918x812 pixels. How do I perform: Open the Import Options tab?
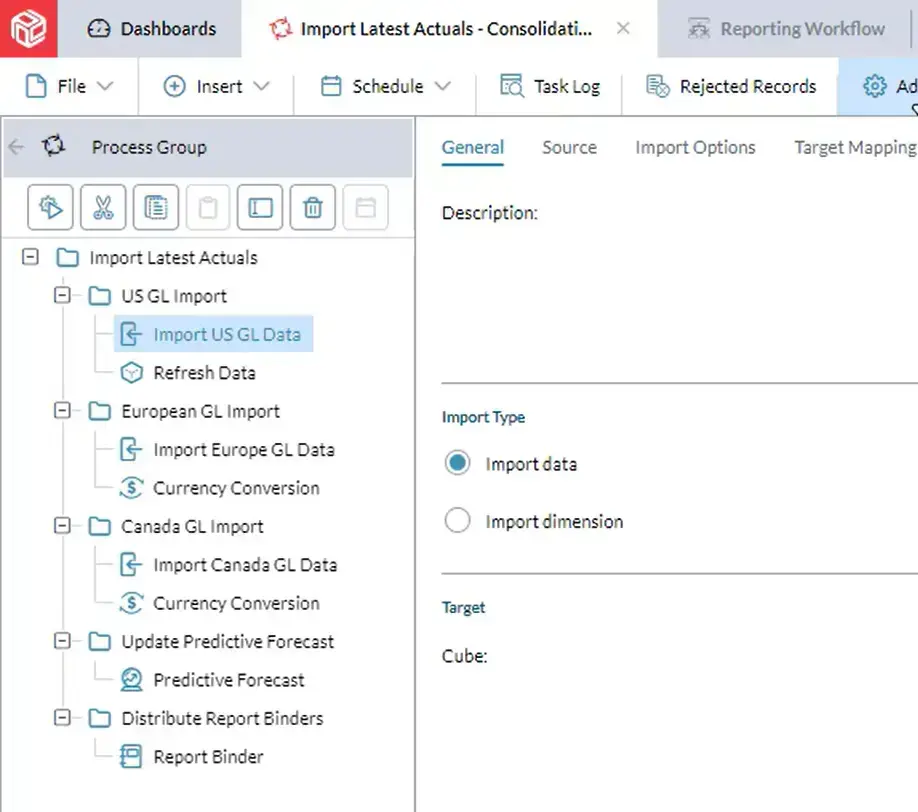[x=695, y=147]
